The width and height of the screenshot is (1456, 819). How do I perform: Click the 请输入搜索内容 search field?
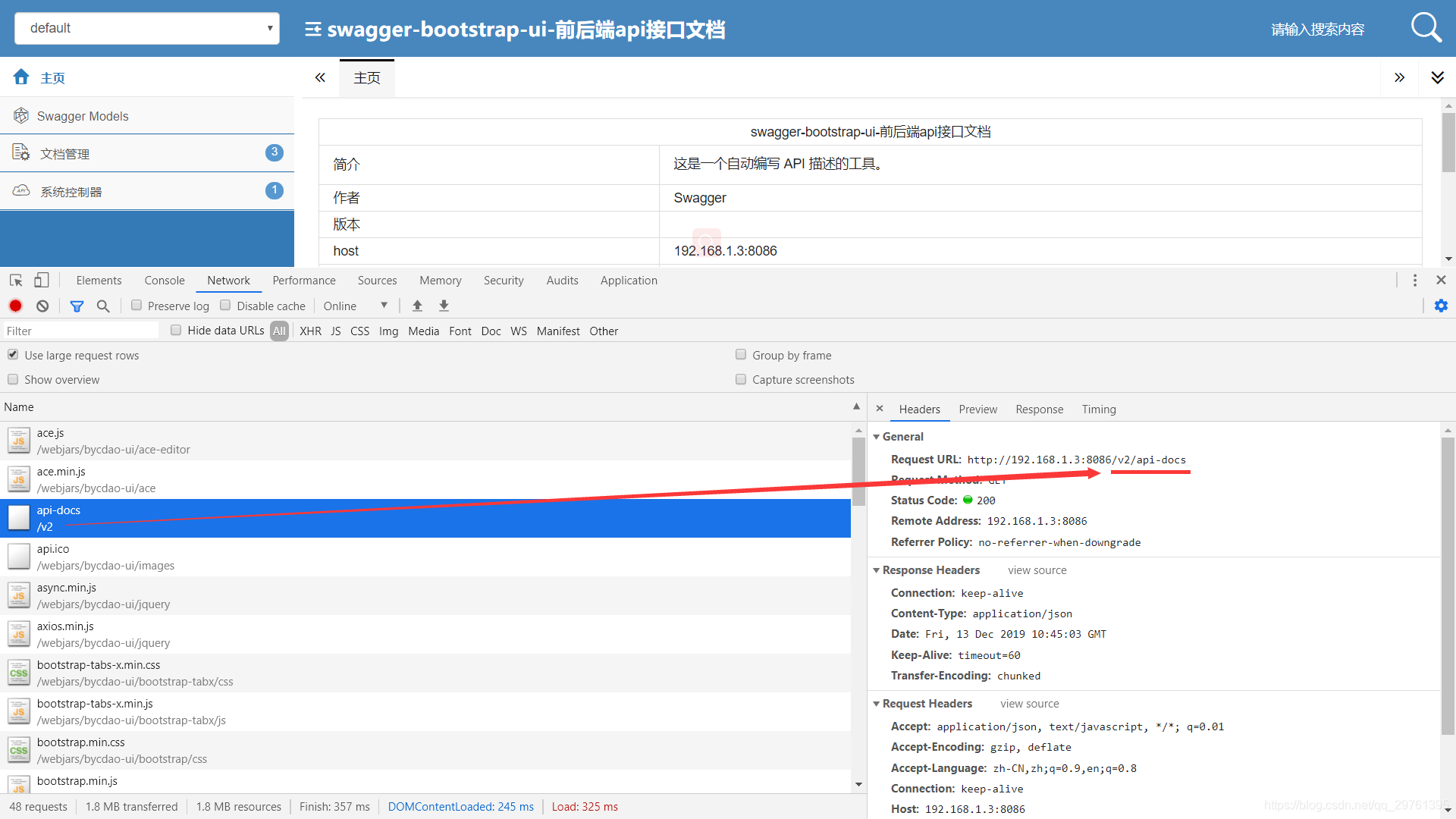pyautogui.click(x=1317, y=29)
